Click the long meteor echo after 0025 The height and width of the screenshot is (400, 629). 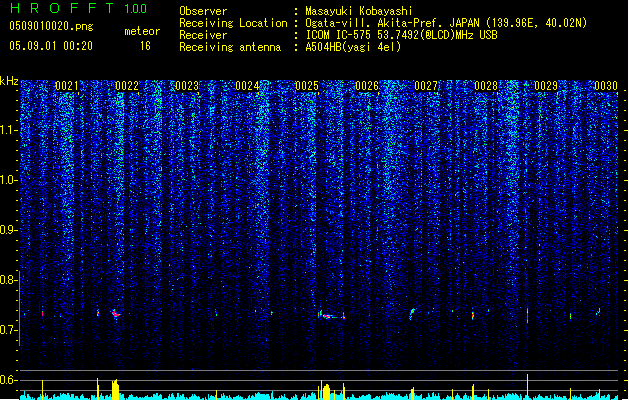pyautogui.click(x=331, y=315)
